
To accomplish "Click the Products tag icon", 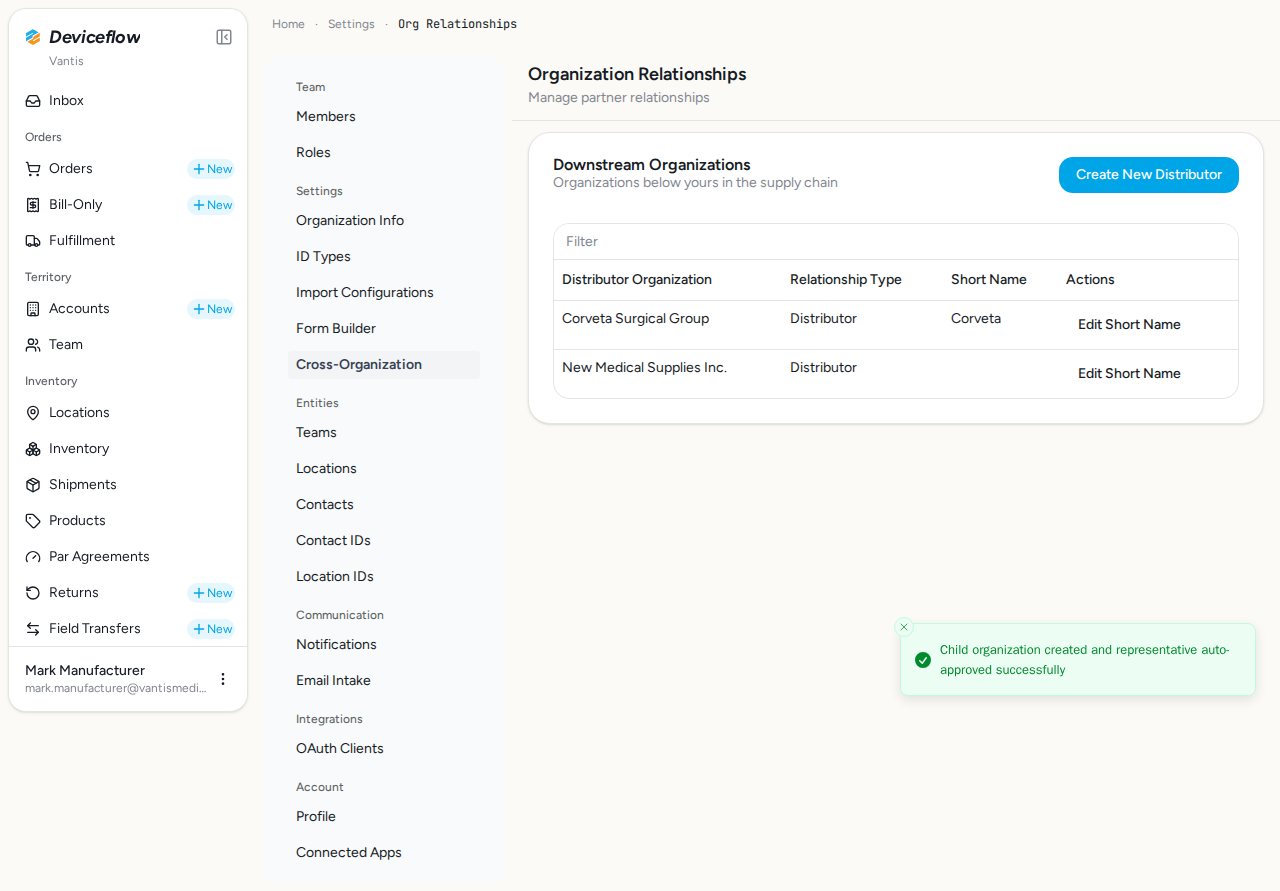I will click(33, 521).
